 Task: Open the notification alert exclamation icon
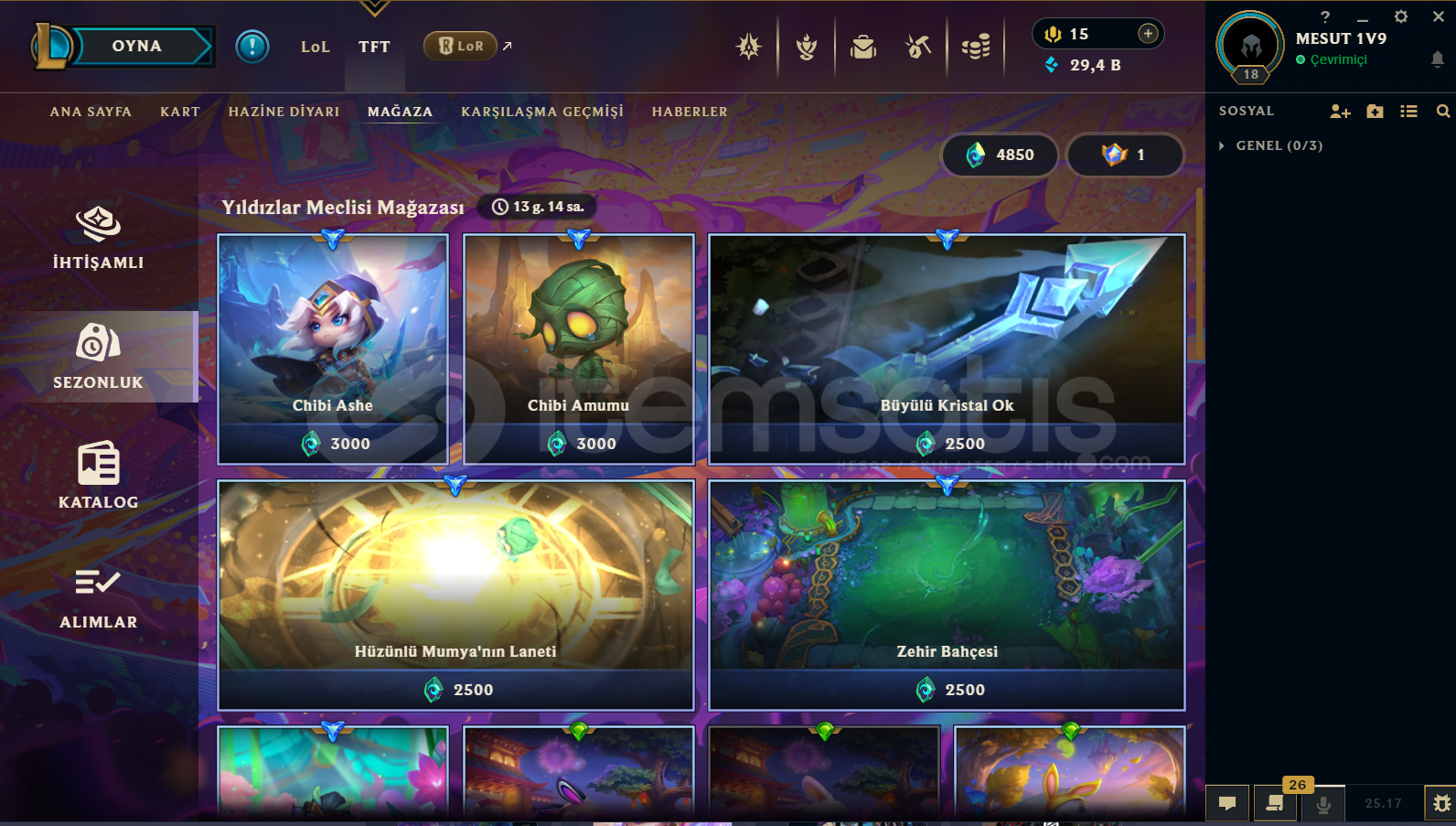(x=252, y=46)
